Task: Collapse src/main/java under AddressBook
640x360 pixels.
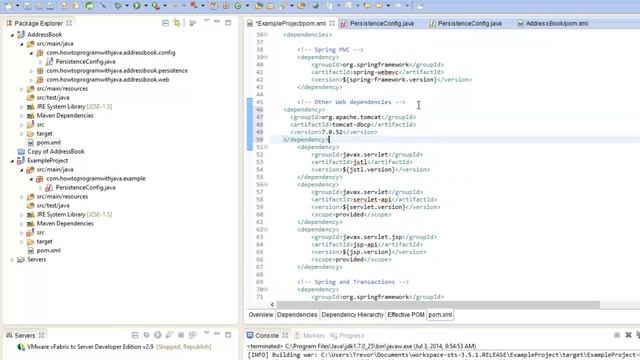Action: (22, 44)
